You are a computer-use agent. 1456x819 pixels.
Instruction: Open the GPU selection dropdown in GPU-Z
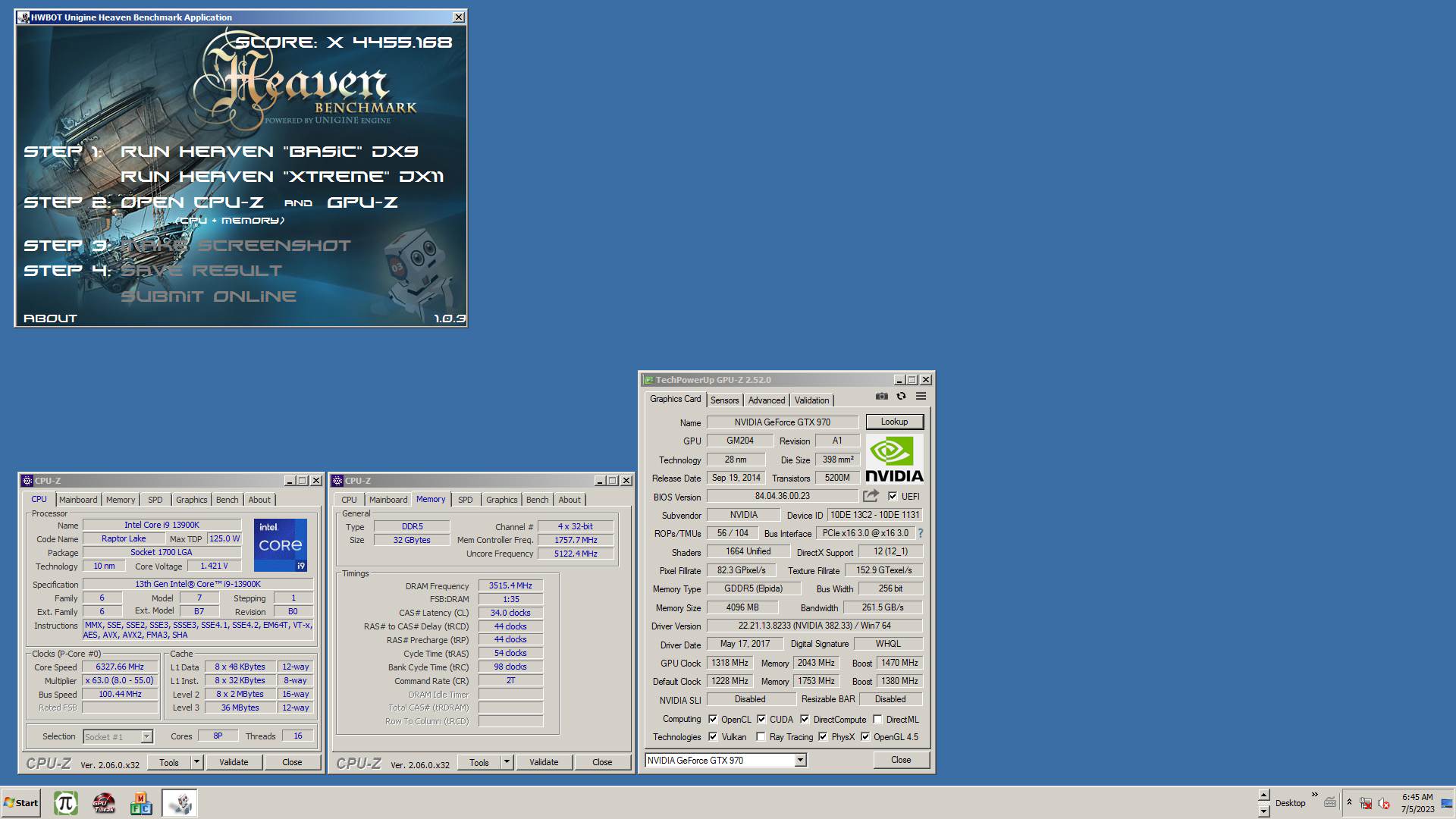[800, 760]
